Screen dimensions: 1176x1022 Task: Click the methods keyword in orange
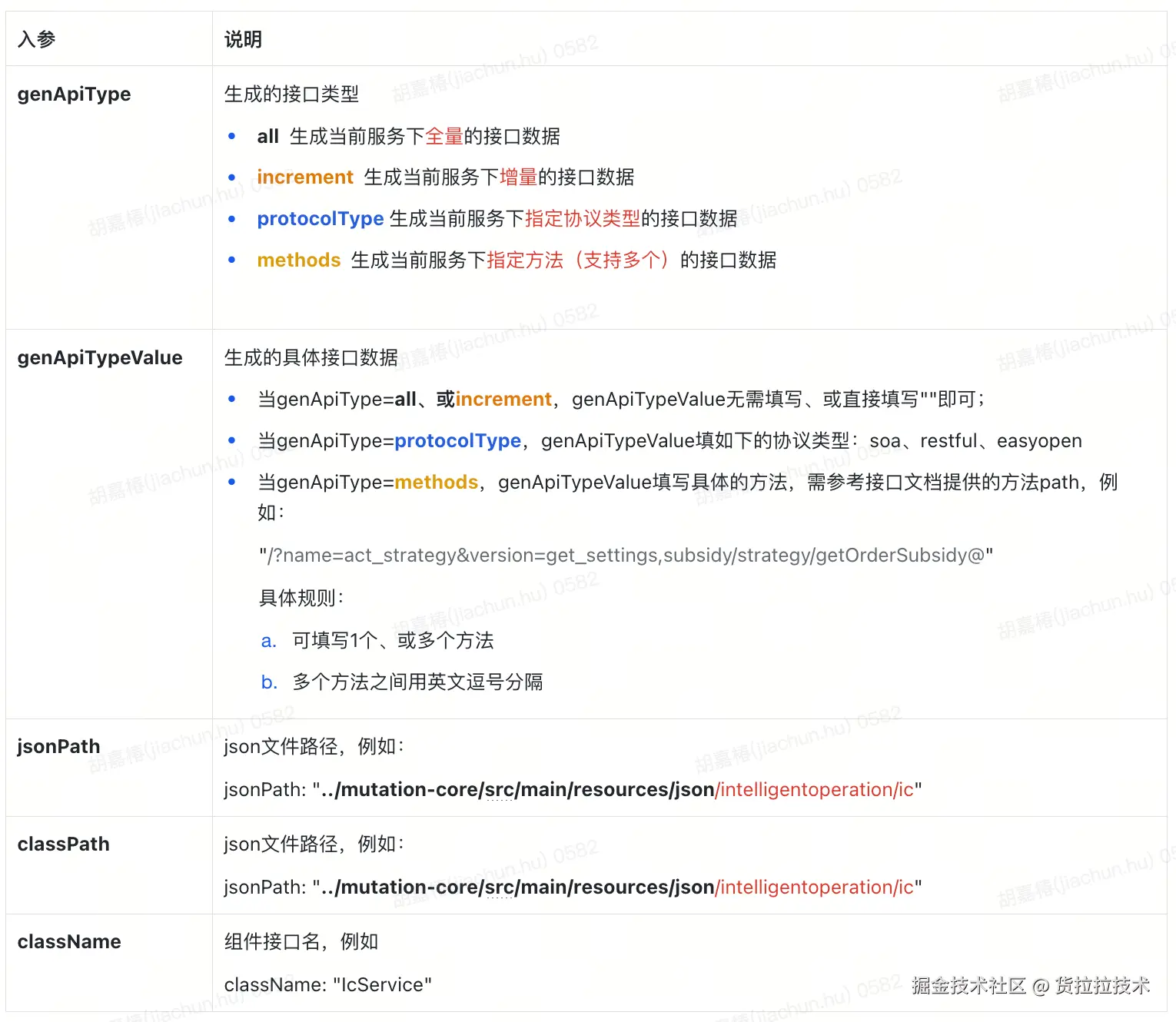299,260
